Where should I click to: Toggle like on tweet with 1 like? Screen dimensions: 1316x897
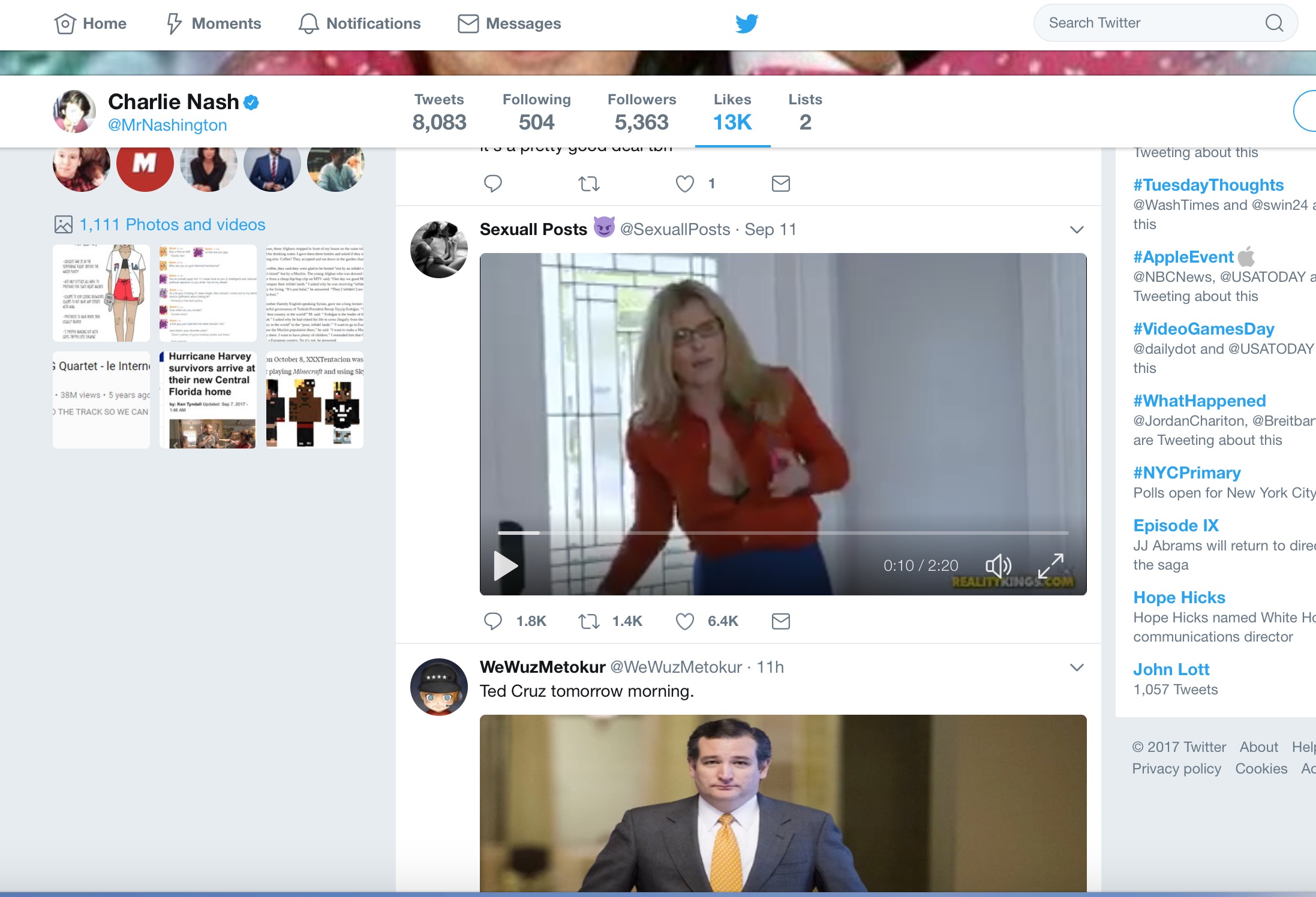pyautogui.click(x=685, y=183)
